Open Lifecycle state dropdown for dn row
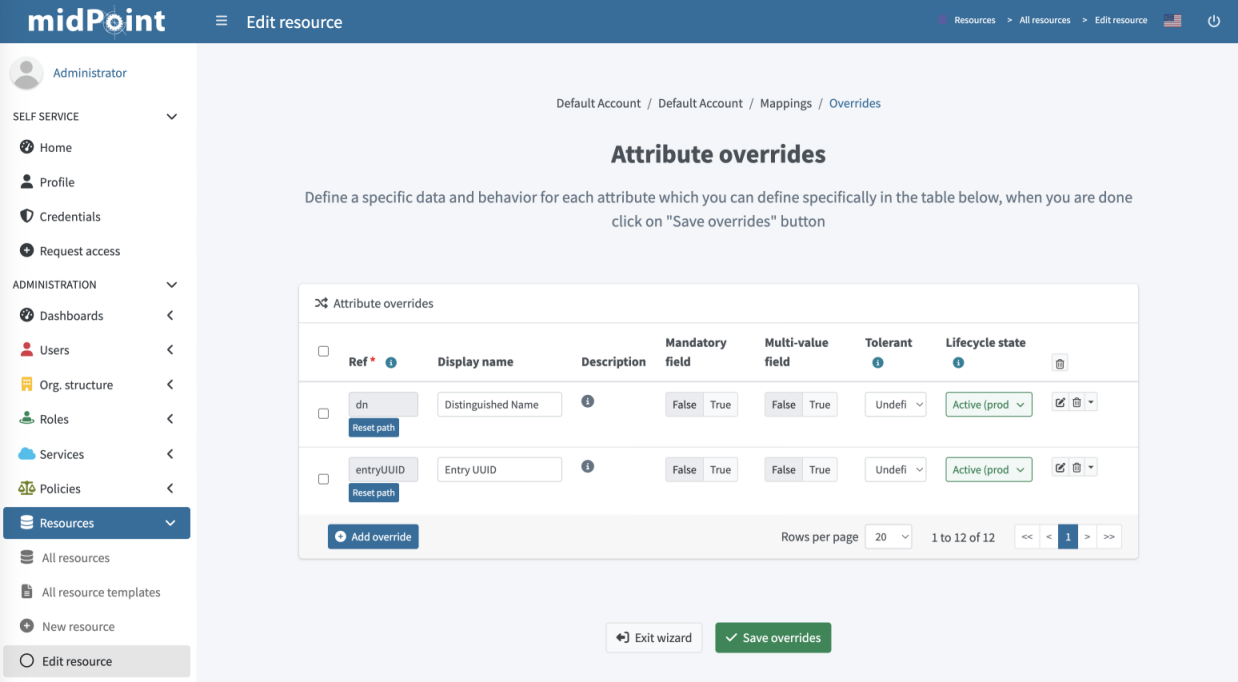 point(988,405)
